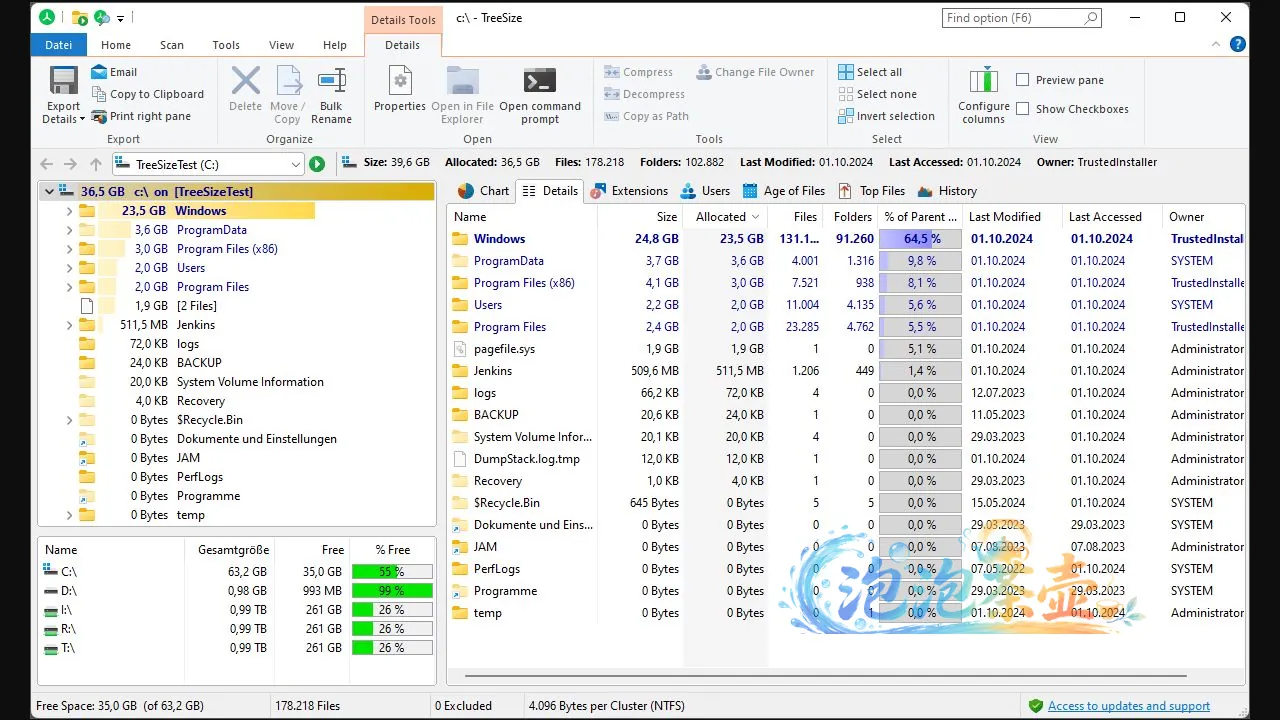Open Access to updates and support link
Screen dimensions: 1280x720
click(x=1129, y=706)
